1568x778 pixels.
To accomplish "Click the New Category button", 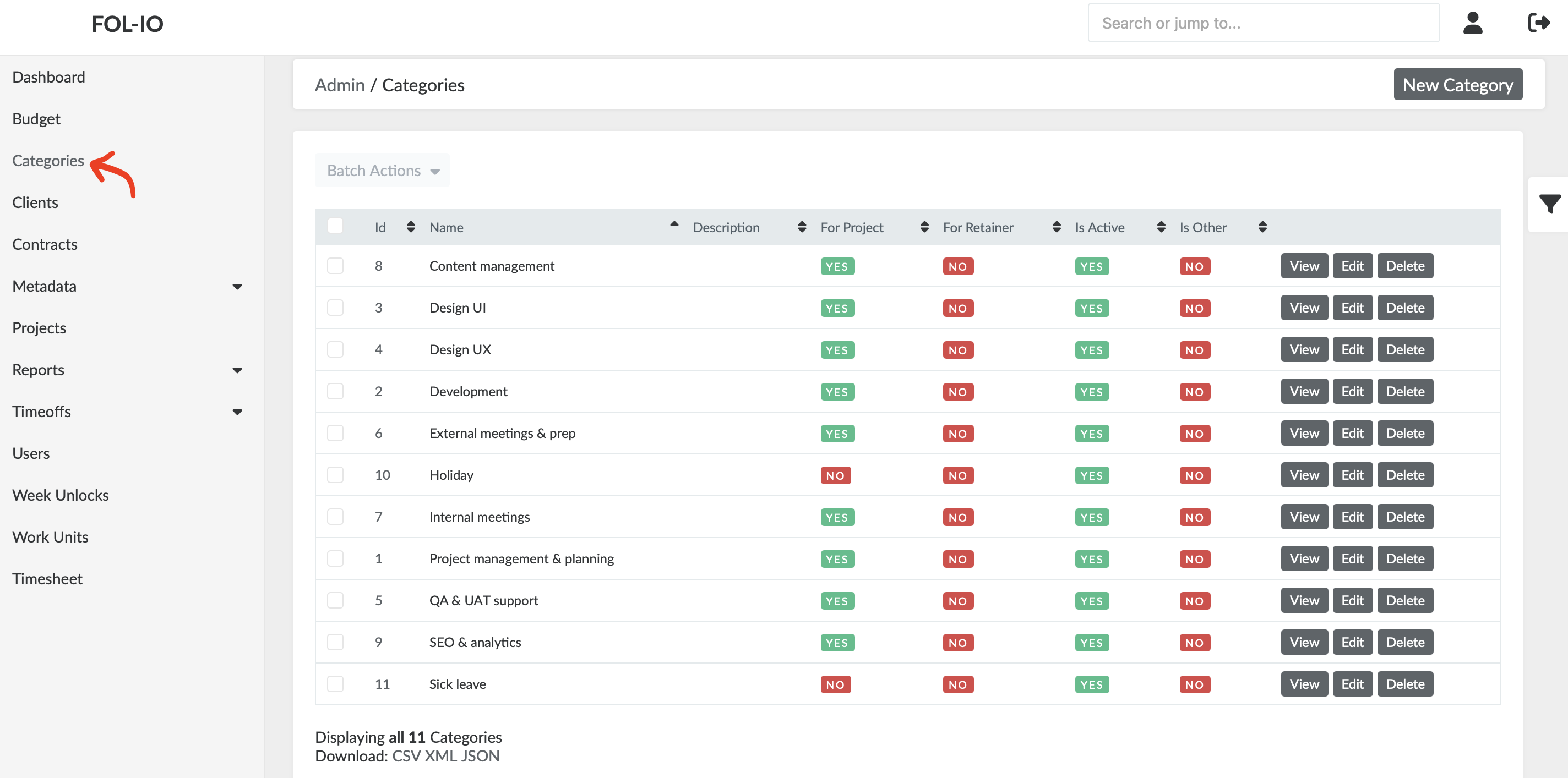I will pyautogui.click(x=1457, y=85).
